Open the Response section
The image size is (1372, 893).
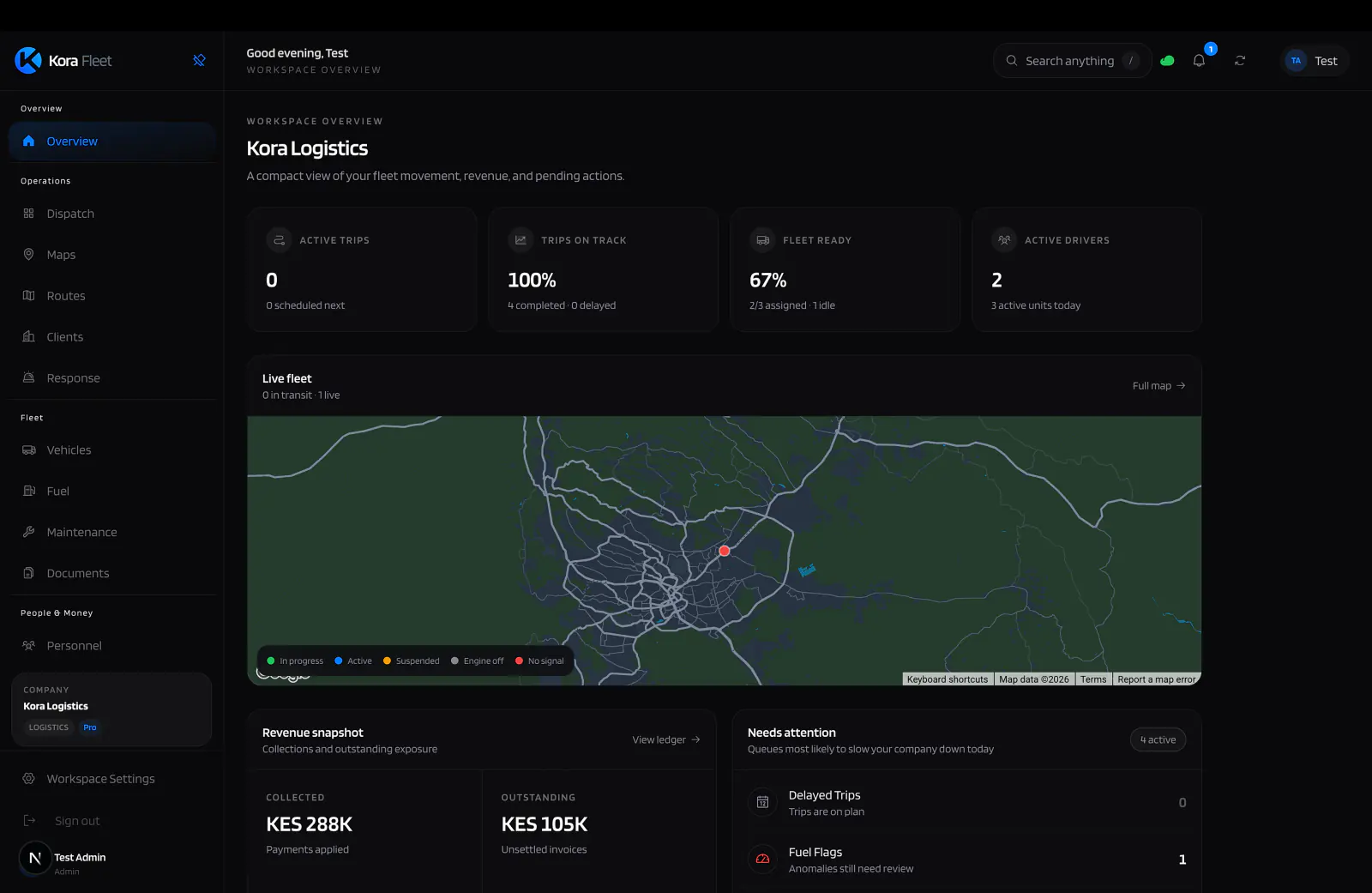tap(112, 378)
